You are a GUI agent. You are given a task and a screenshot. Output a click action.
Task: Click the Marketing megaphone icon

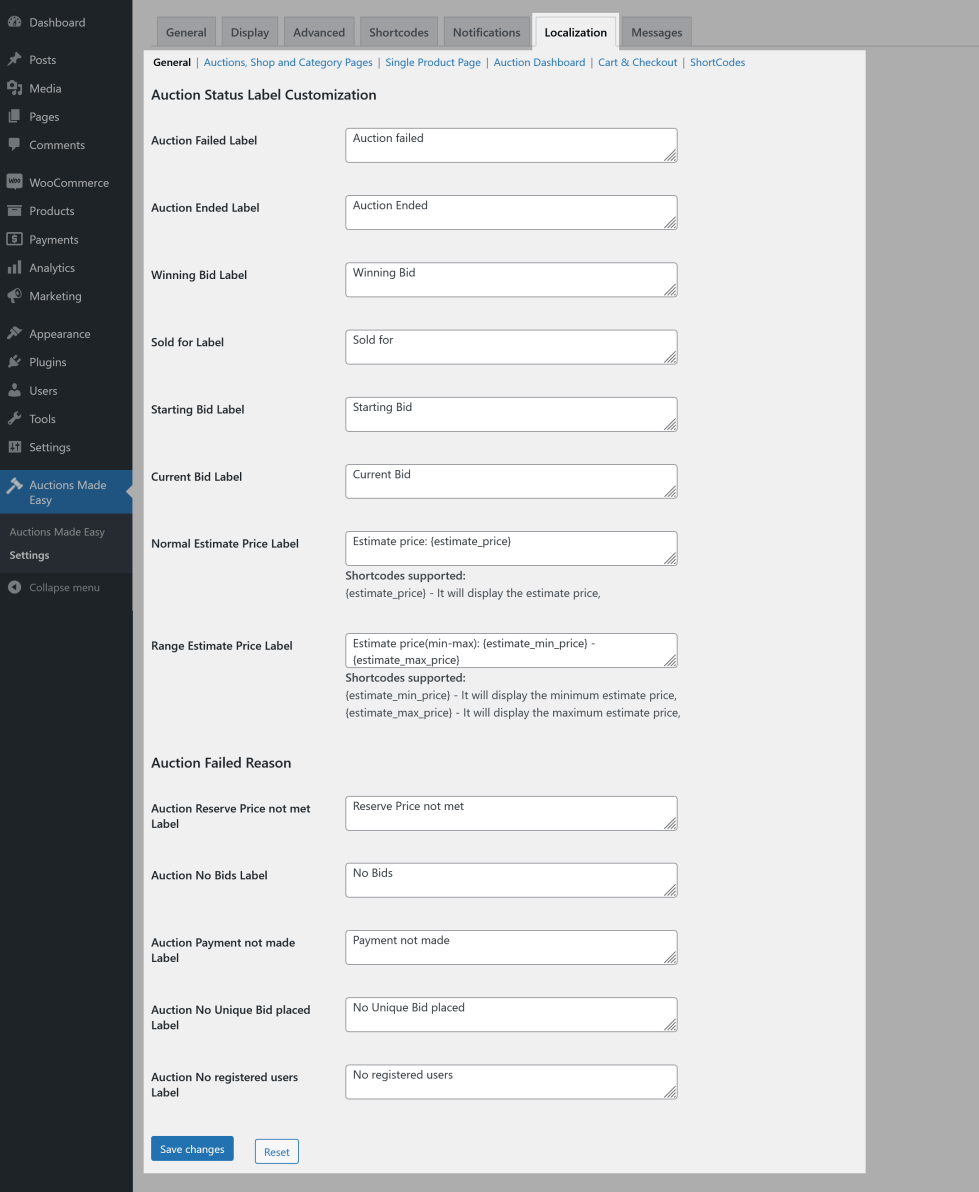14,296
